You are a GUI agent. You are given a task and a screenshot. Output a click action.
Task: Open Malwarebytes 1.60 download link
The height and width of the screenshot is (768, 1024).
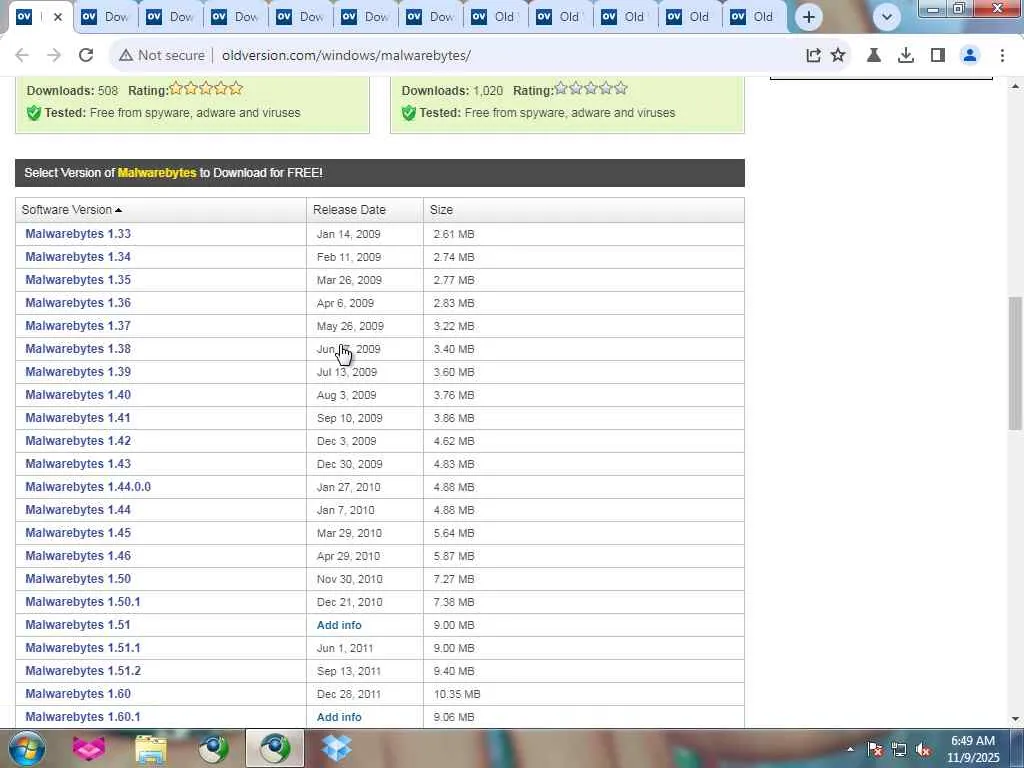pyautogui.click(x=78, y=694)
